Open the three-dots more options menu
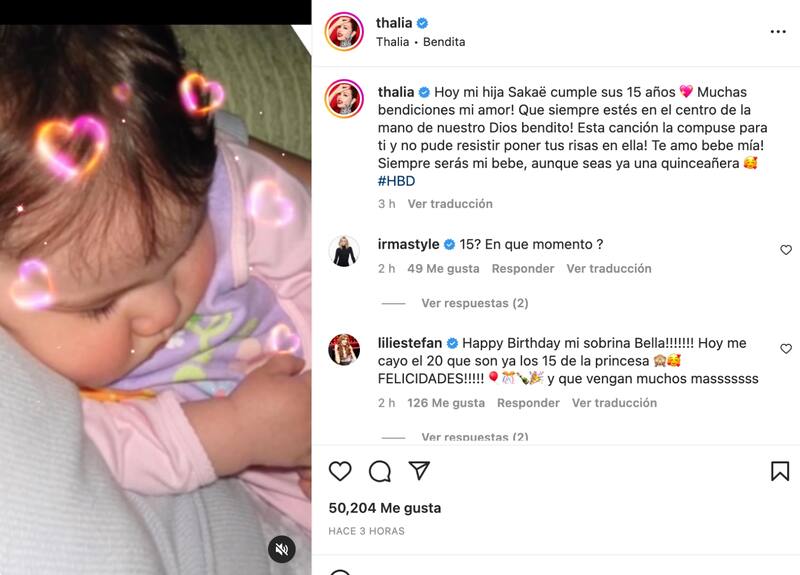The image size is (800, 575). tap(778, 32)
